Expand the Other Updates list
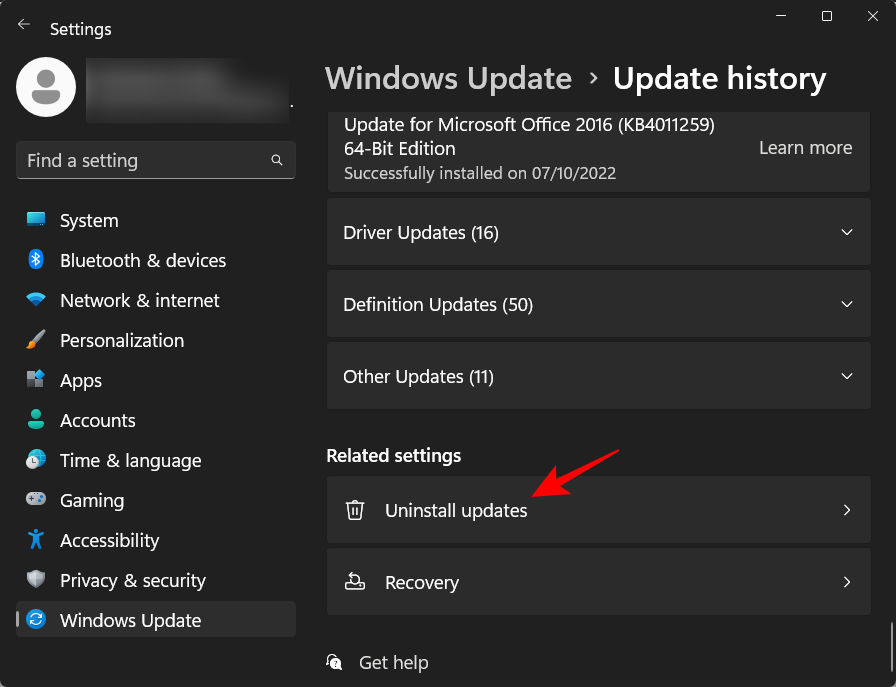Image resolution: width=896 pixels, height=687 pixels. click(847, 376)
